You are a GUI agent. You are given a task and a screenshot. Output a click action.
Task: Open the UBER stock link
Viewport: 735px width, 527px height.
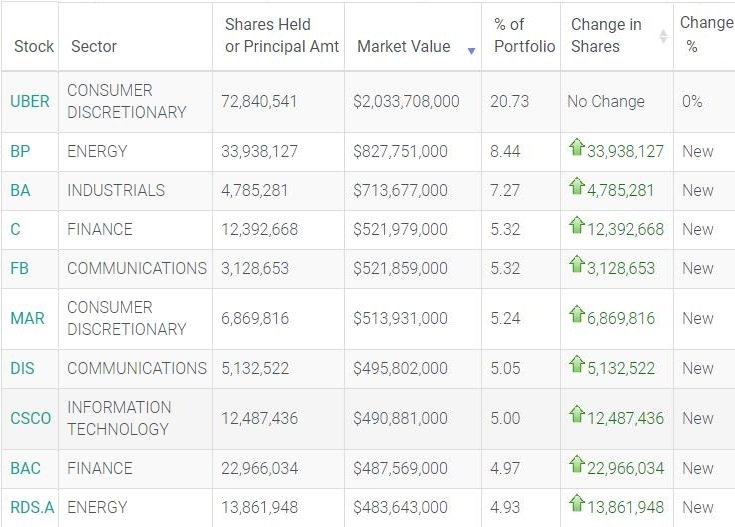coord(30,101)
